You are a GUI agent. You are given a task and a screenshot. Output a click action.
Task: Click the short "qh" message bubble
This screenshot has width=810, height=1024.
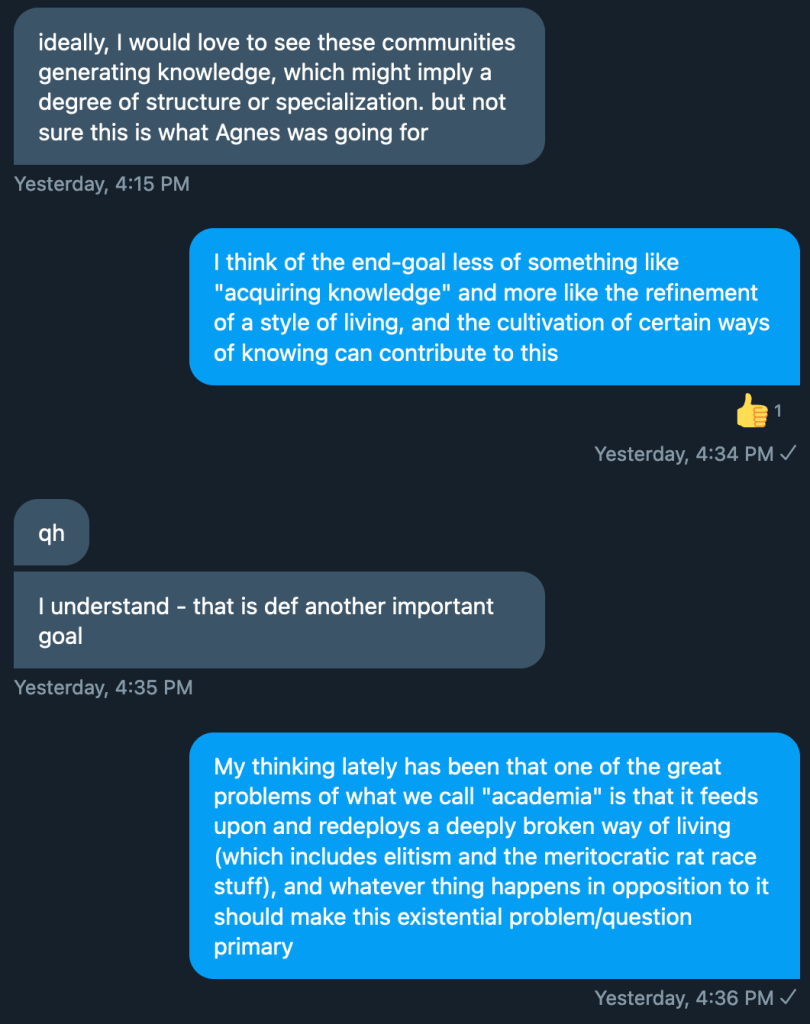[x=51, y=533]
